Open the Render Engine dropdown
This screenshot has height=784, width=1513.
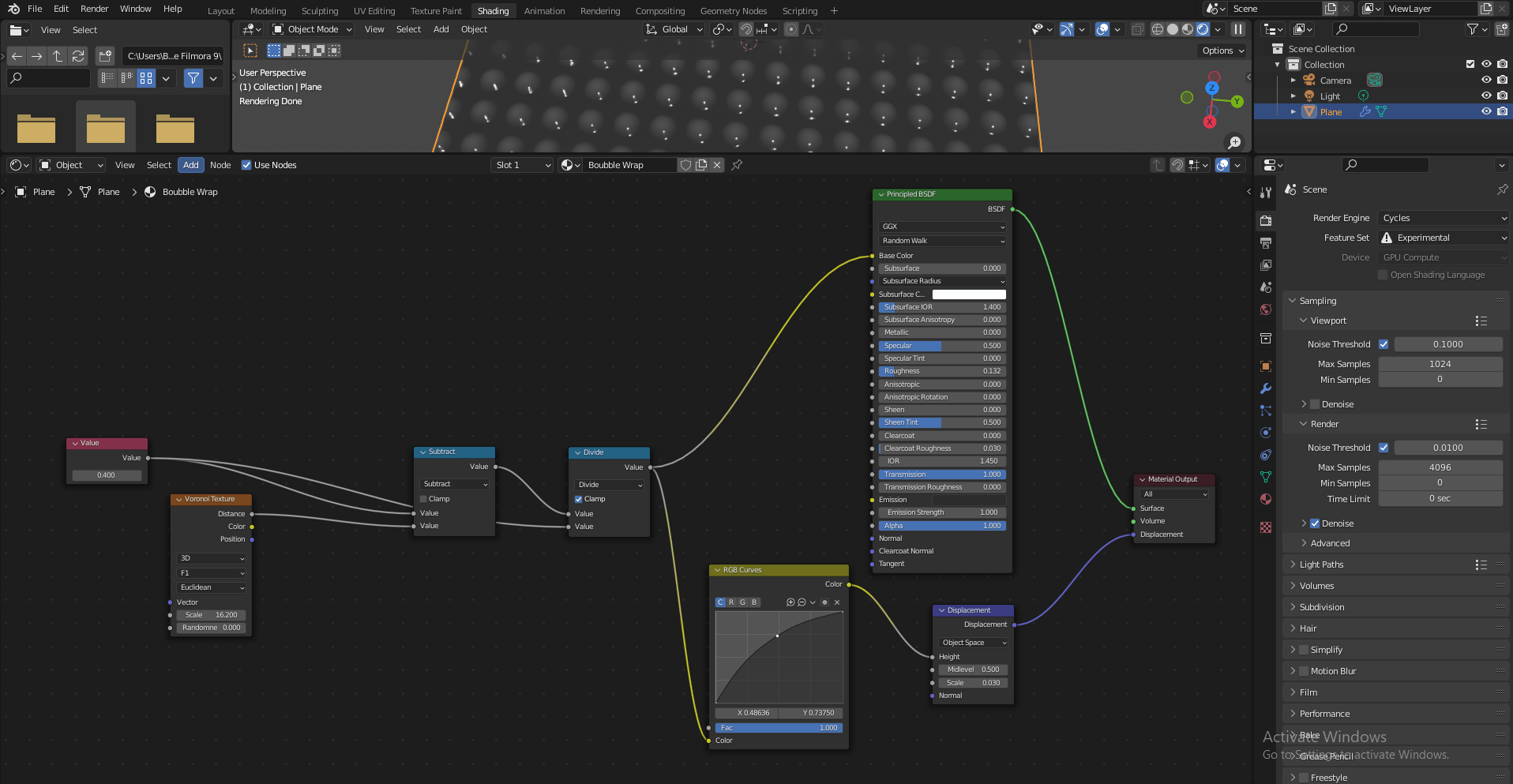1442,218
